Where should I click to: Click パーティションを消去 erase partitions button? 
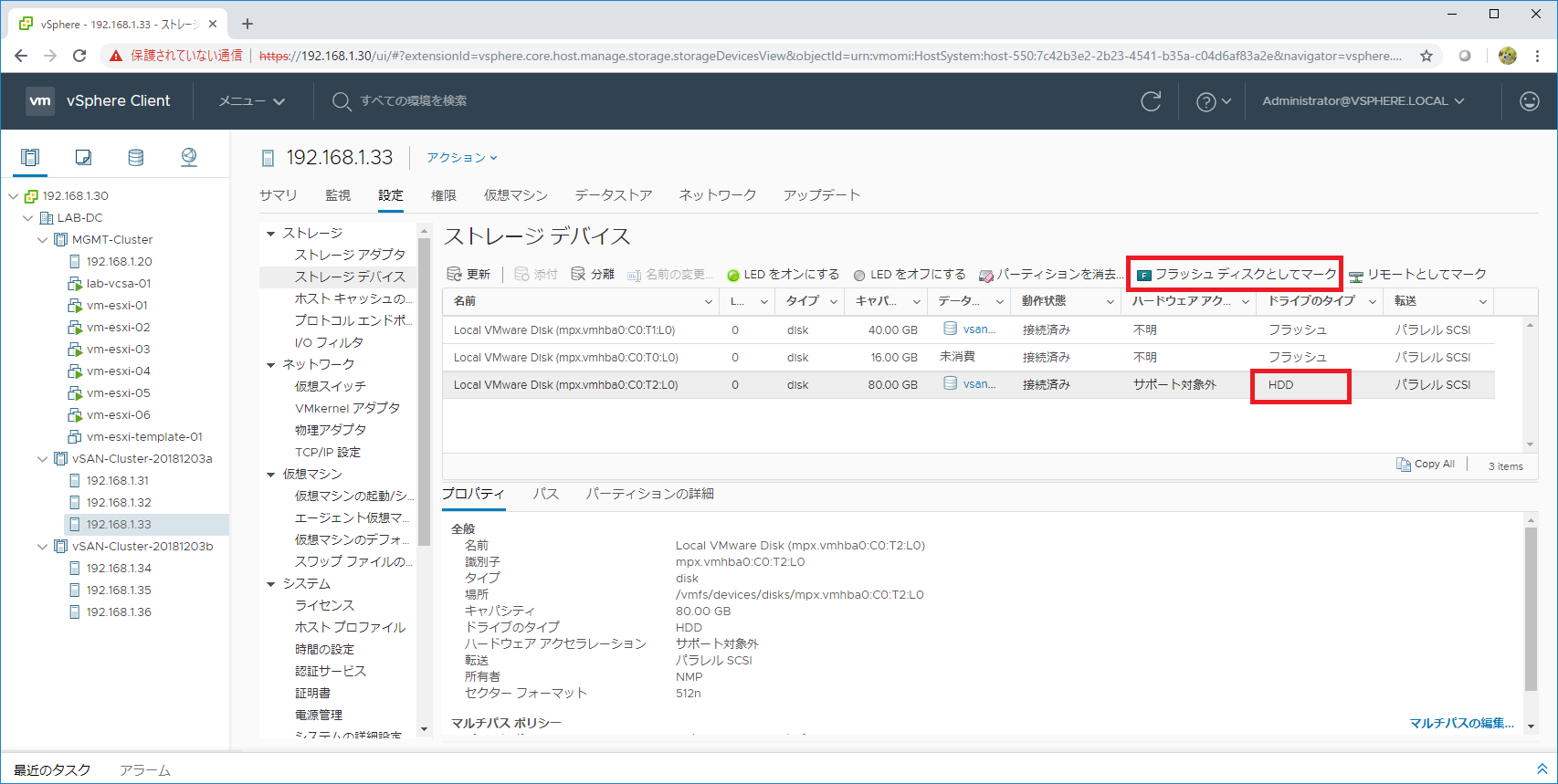click(x=1051, y=275)
